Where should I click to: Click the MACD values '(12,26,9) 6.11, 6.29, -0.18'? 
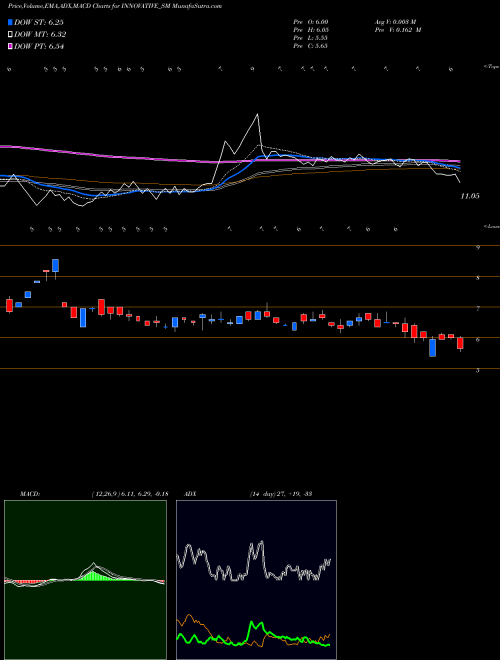pos(129,494)
